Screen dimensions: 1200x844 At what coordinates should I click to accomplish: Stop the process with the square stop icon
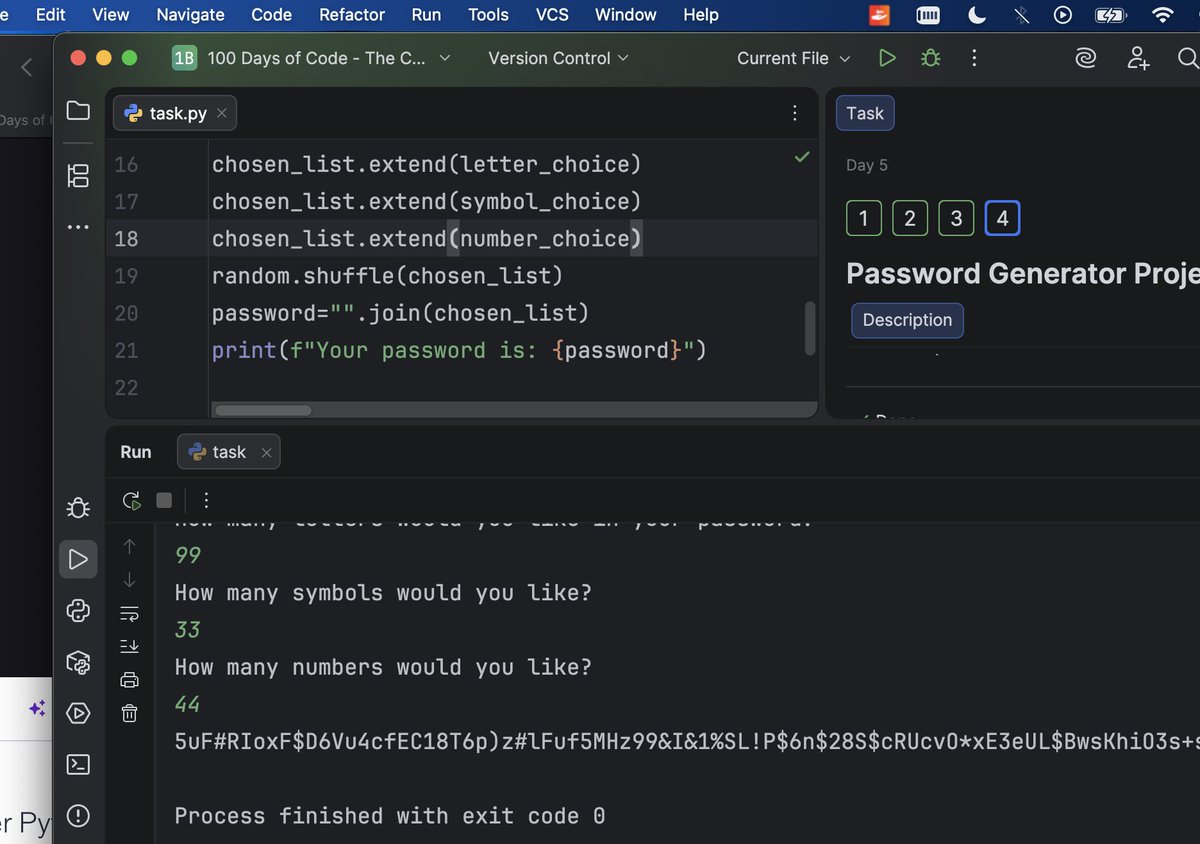click(164, 500)
